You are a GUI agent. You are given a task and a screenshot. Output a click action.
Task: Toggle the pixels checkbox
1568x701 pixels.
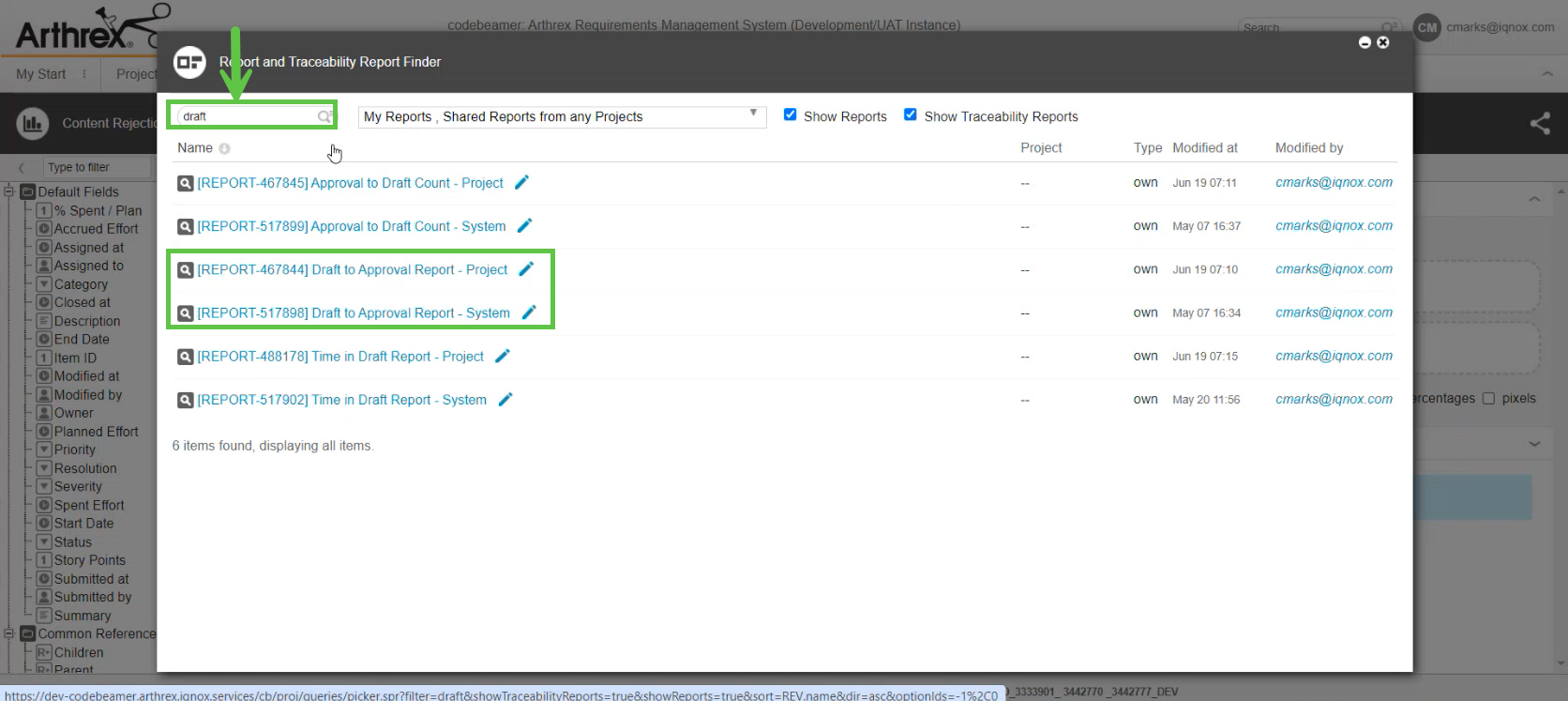[1488, 398]
